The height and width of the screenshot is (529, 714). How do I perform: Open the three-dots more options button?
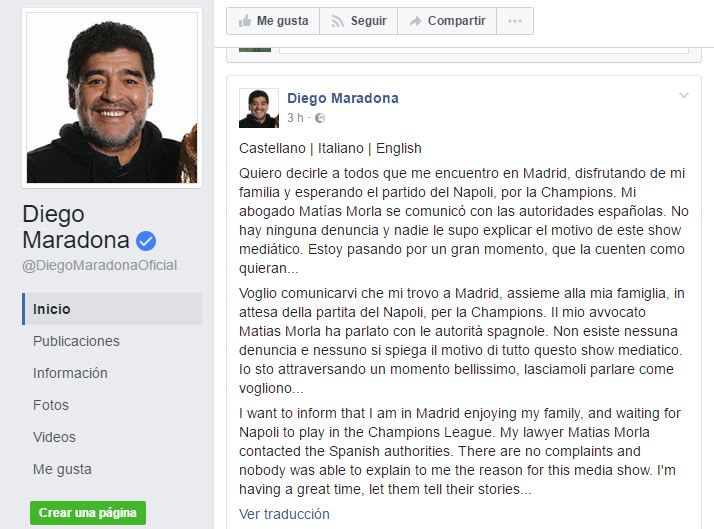(x=515, y=21)
